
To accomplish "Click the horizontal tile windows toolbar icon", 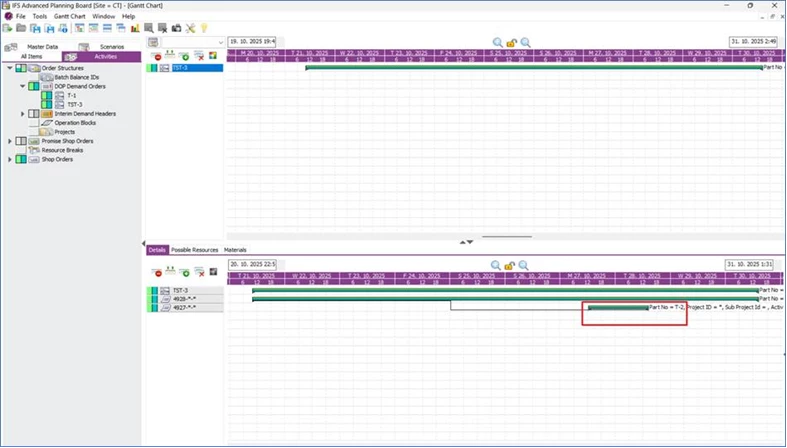I will 107,28.
